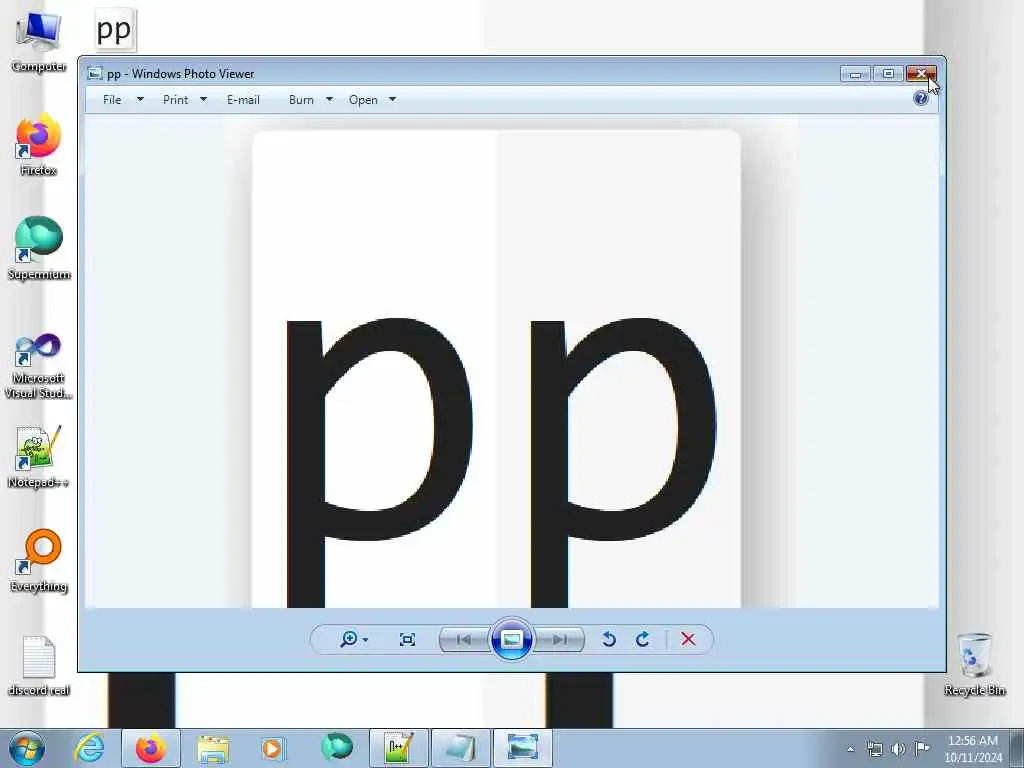
Task: Expand the File dropdown arrow
Action: coord(140,99)
